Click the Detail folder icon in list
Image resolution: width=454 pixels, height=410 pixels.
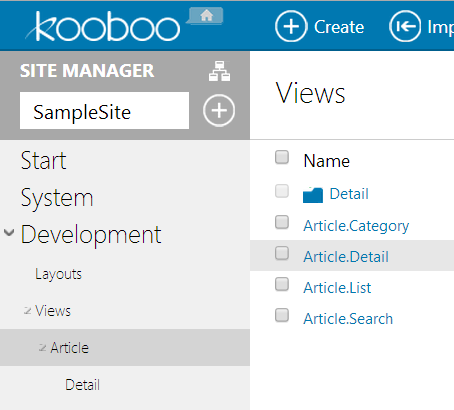[x=313, y=195]
